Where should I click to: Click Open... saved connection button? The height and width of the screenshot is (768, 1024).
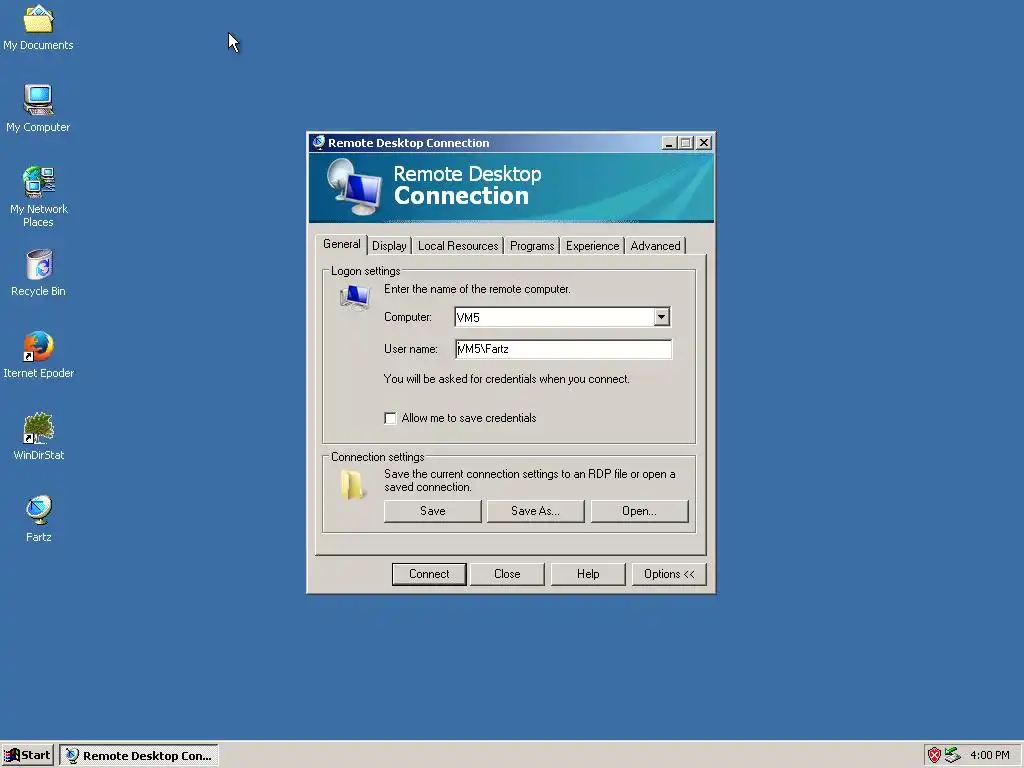639,511
